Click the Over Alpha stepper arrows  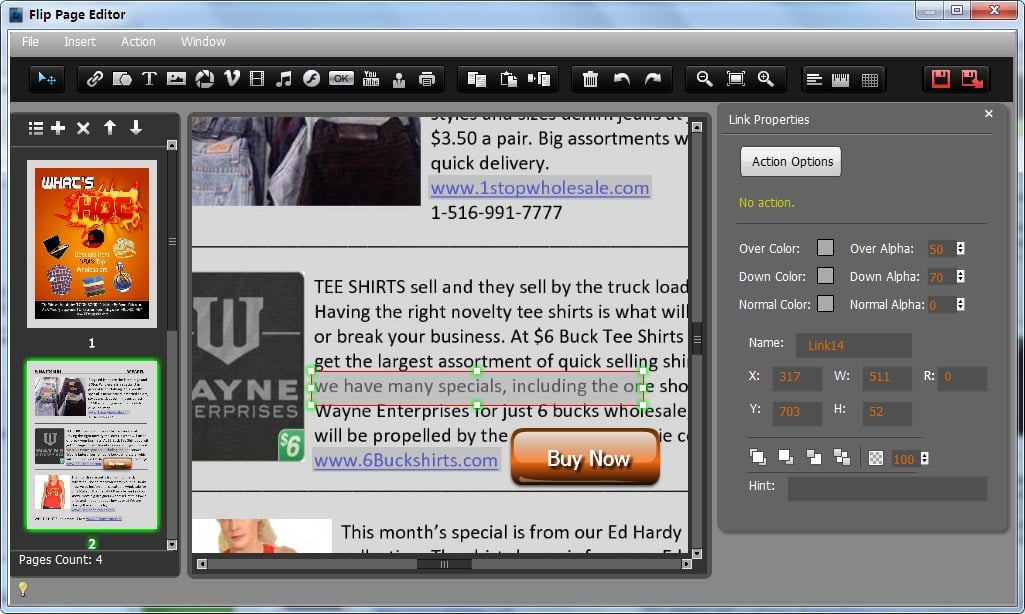(x=960, y=248)
